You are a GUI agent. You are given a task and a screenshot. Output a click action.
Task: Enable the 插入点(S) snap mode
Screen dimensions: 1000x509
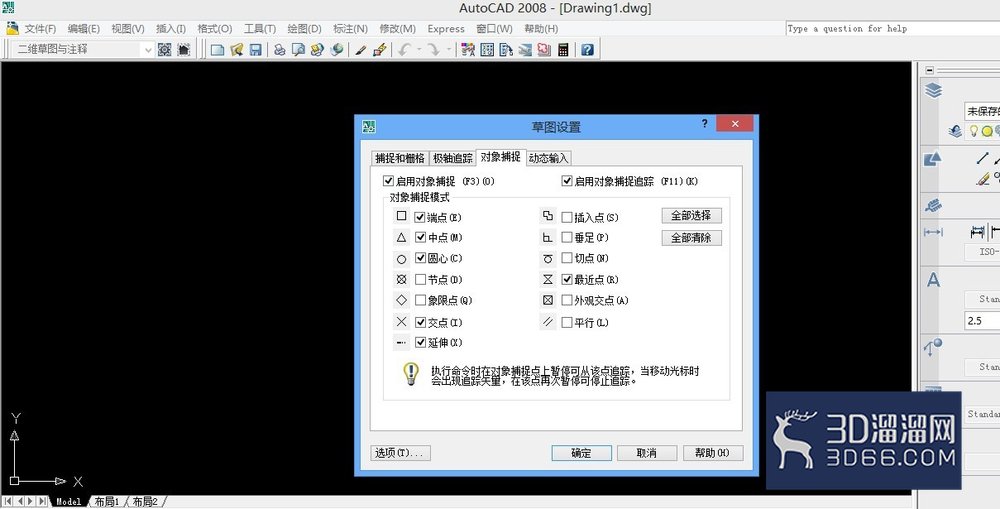point(566,218)
